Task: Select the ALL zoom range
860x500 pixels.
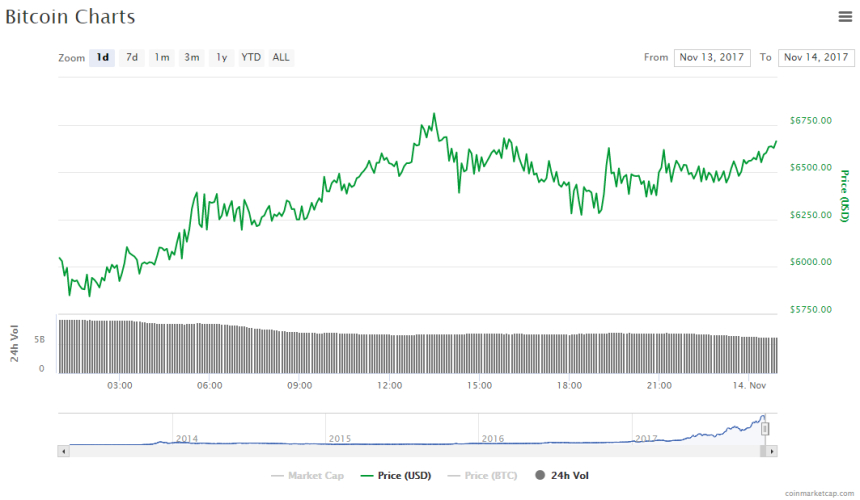Action: point(281,58)
